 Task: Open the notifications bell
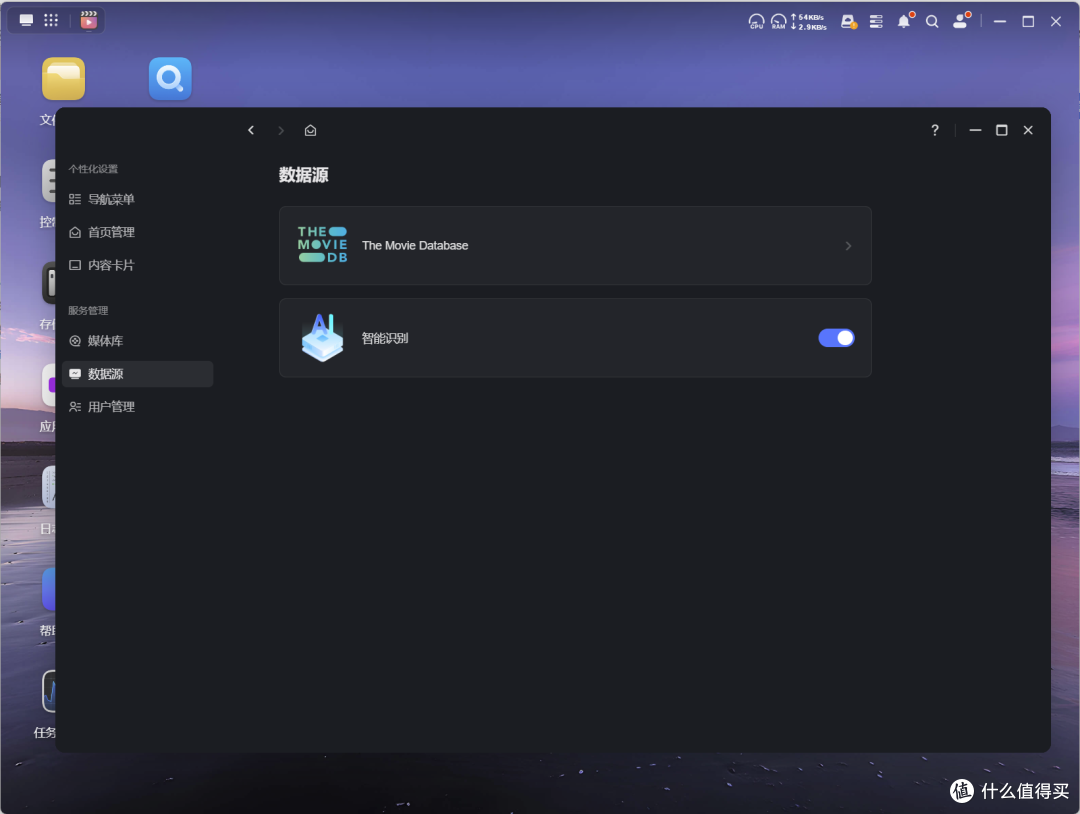click(904, 21)
